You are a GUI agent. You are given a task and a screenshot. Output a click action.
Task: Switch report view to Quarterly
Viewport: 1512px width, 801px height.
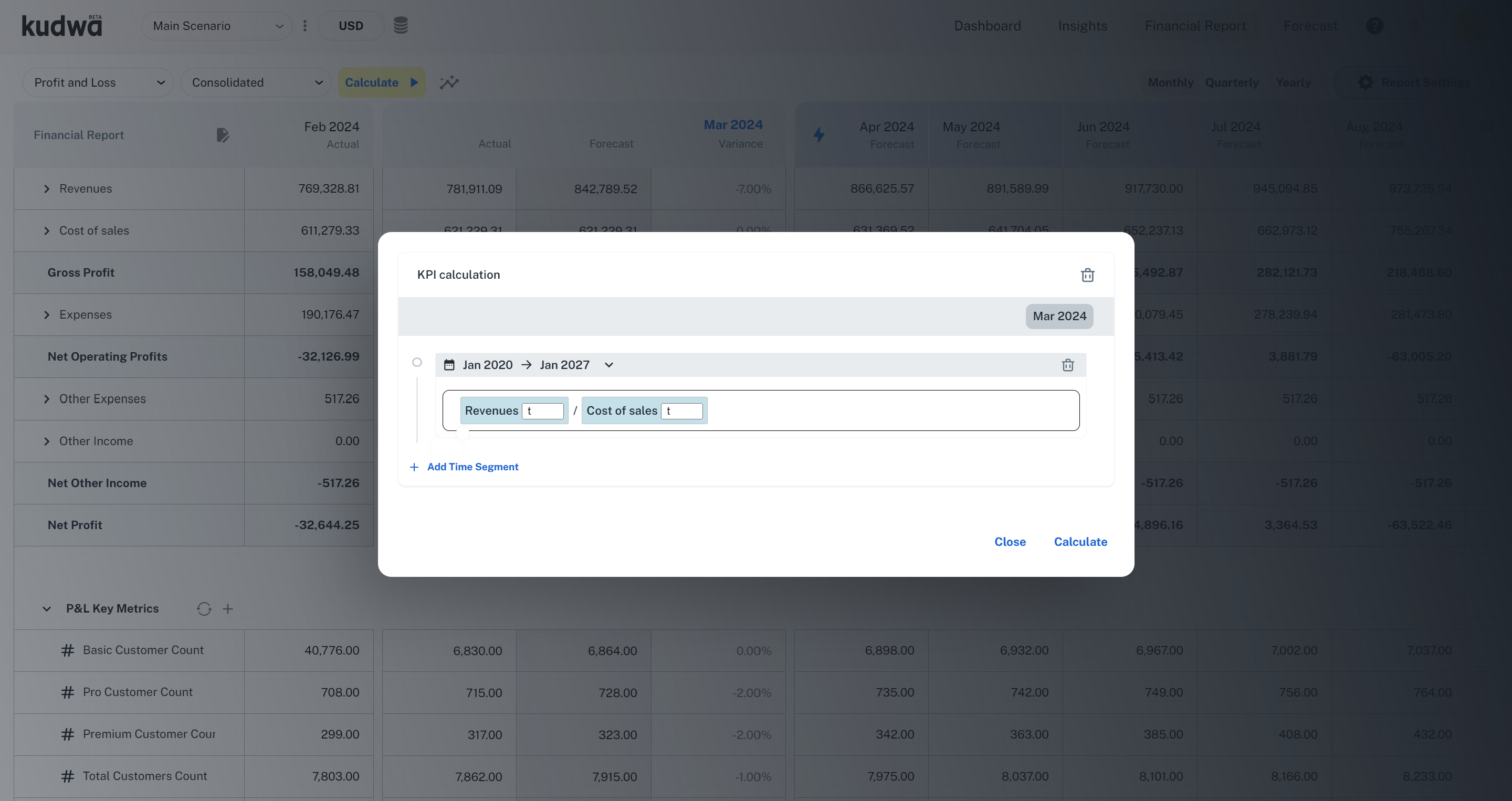click(1232, 83)
